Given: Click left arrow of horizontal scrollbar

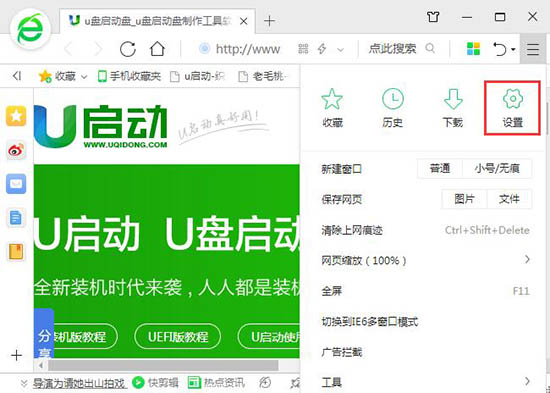Looking at the screenshot, I should [x=41, y=365].
